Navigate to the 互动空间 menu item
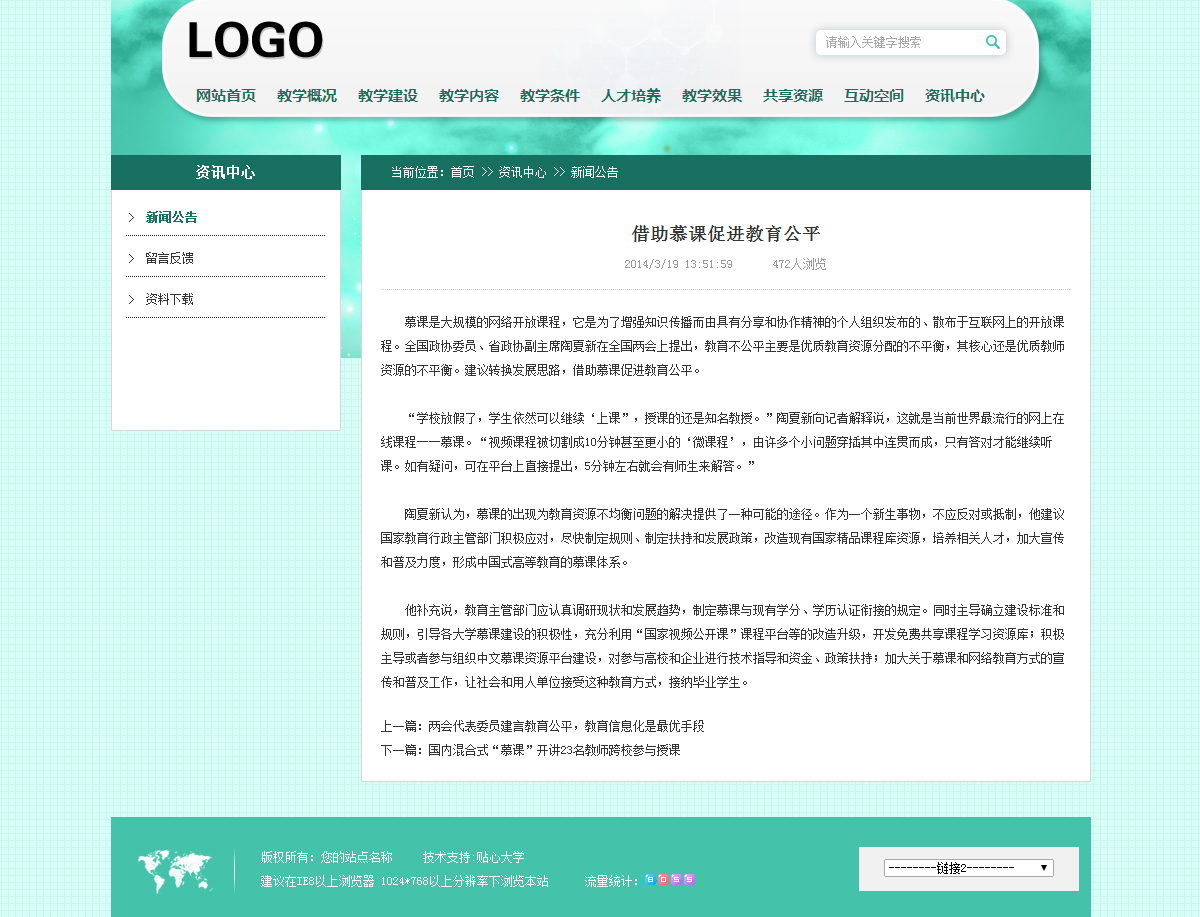This screenshot has width=1200, height=917. point(874,96)
